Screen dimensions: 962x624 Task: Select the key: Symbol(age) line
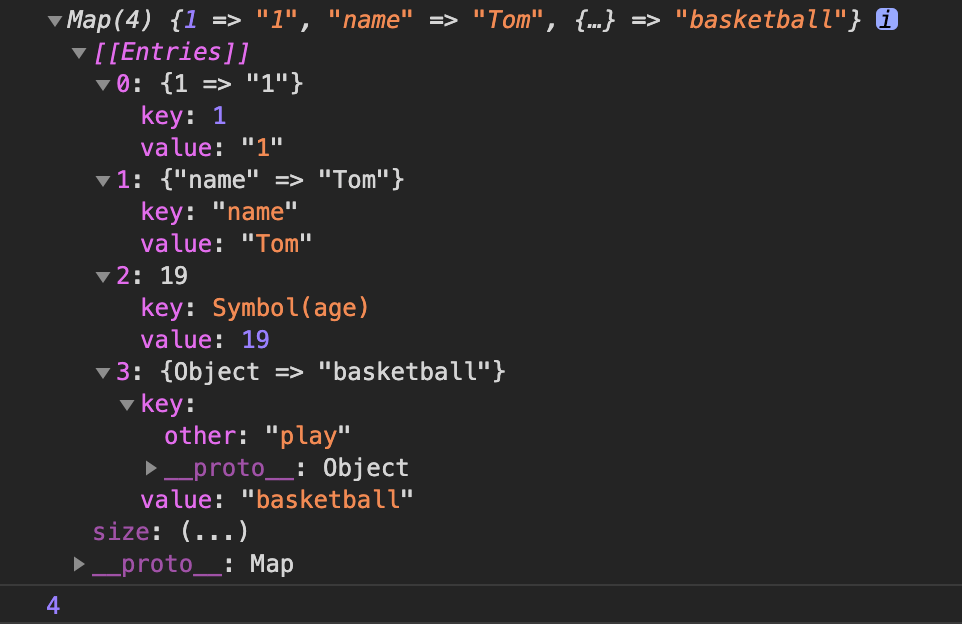click(x=255, y=308)
